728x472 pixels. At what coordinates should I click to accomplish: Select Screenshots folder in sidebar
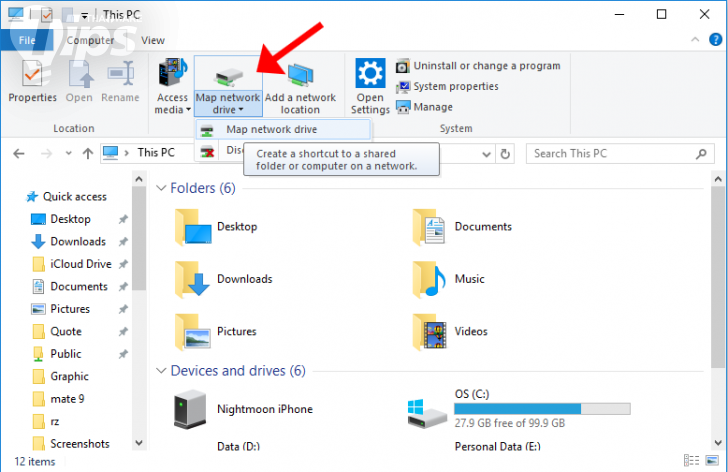point(71,444)
